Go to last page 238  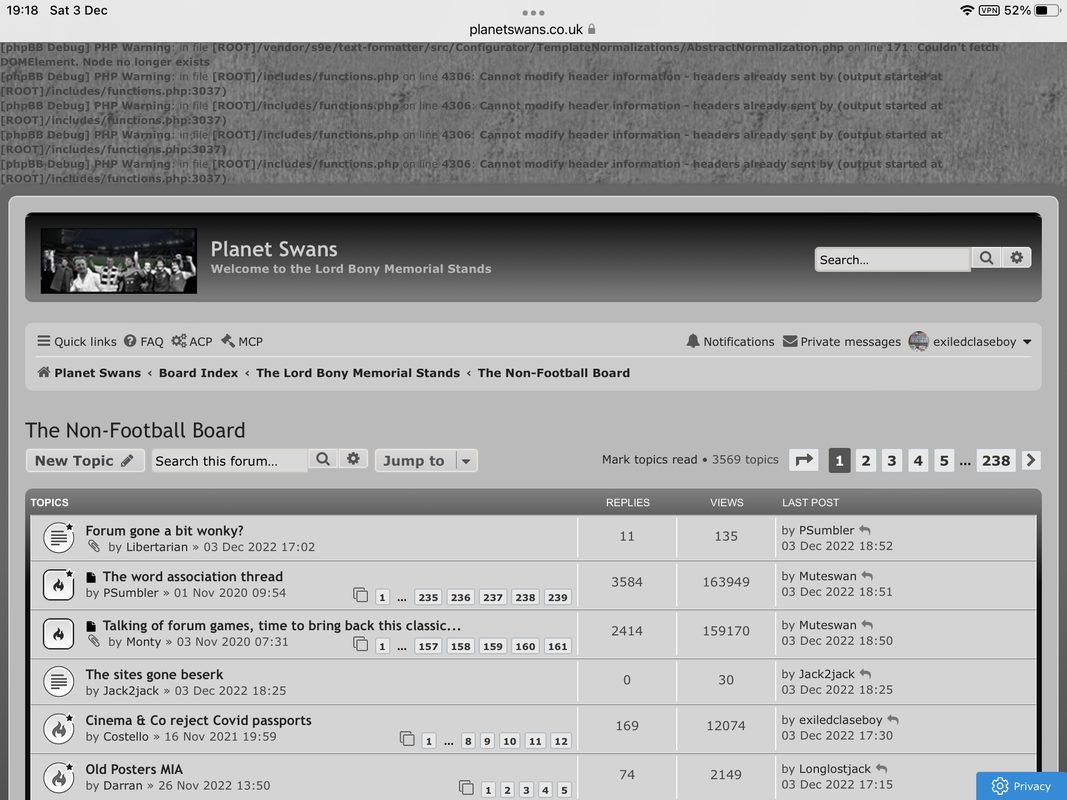click(996, 461)
